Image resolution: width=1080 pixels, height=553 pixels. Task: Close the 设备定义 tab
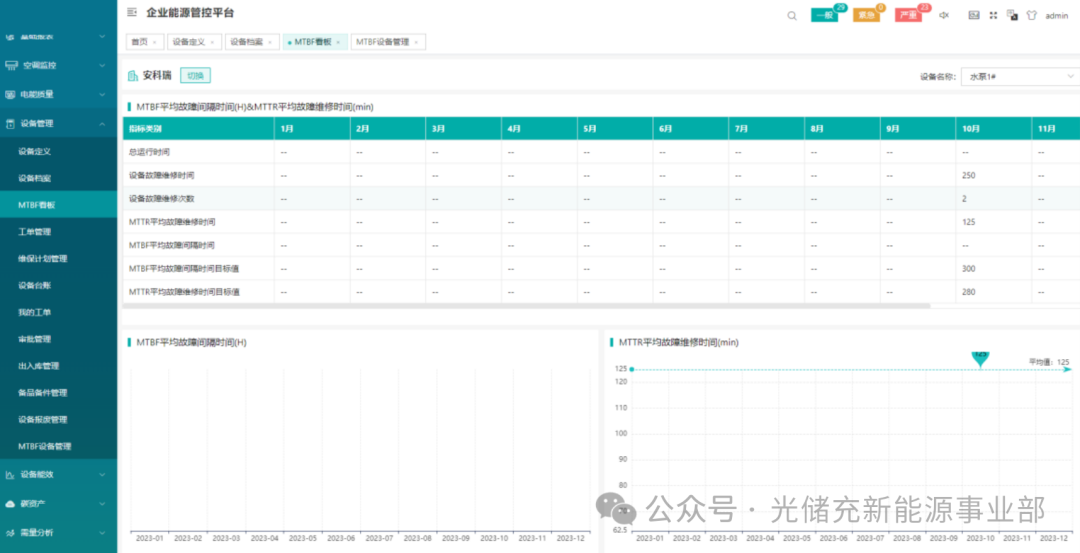[x=212, y=43]
